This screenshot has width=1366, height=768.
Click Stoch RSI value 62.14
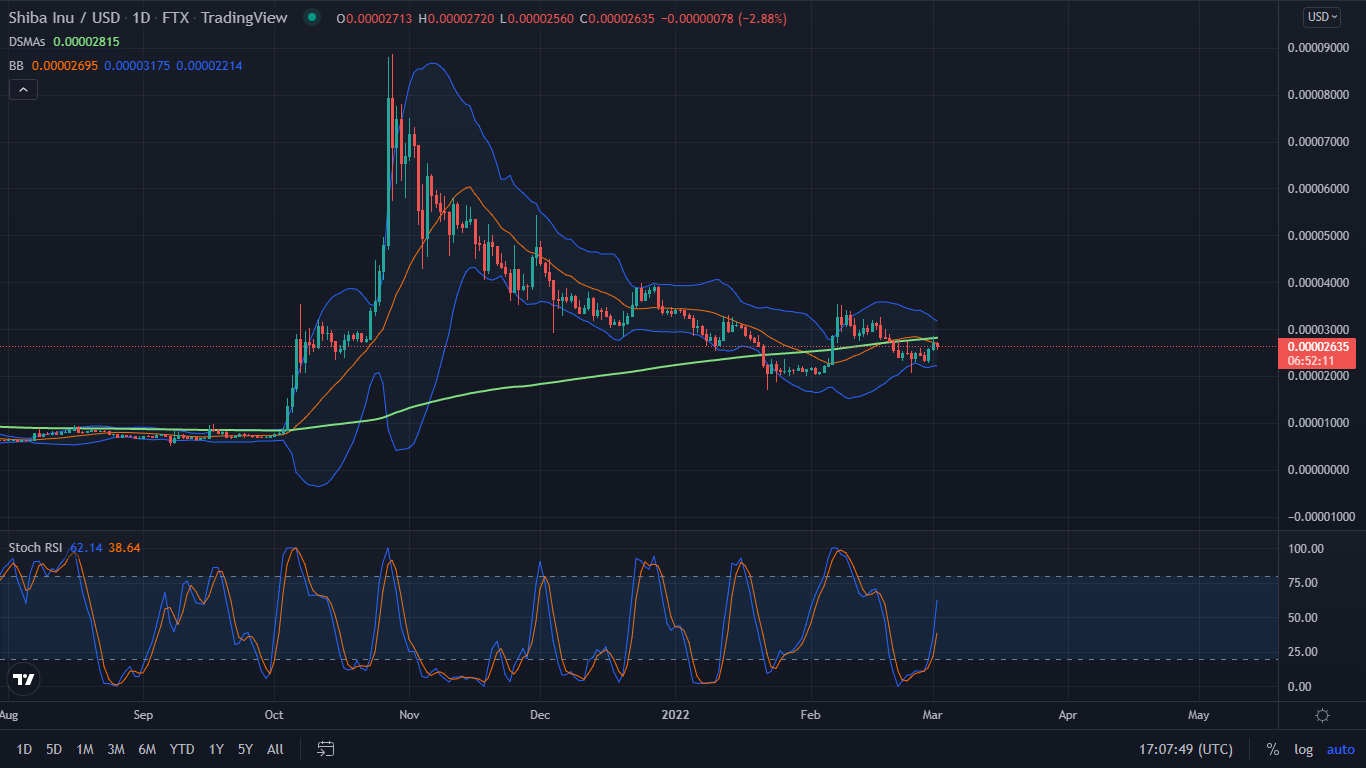tap(86, 547)
